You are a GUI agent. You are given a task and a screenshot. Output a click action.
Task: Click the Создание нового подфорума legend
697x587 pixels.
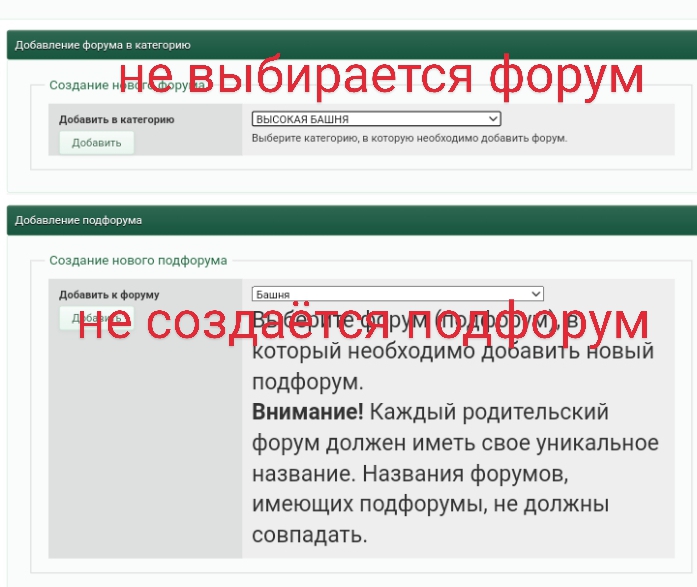(138, 260)
